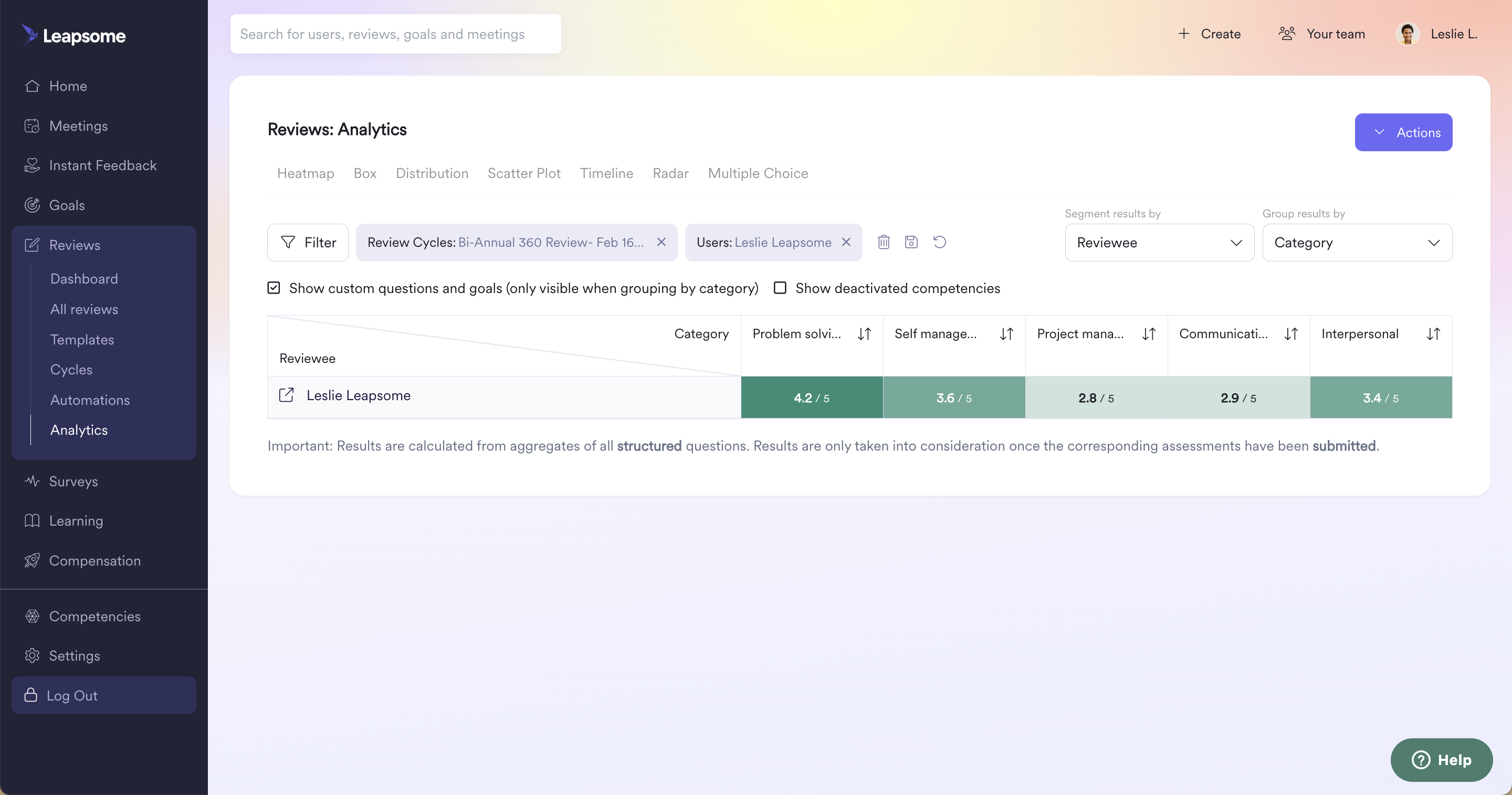Click the Leapsome logo
This screenshot has width=1512, height=795.
[x=73, y=35]
